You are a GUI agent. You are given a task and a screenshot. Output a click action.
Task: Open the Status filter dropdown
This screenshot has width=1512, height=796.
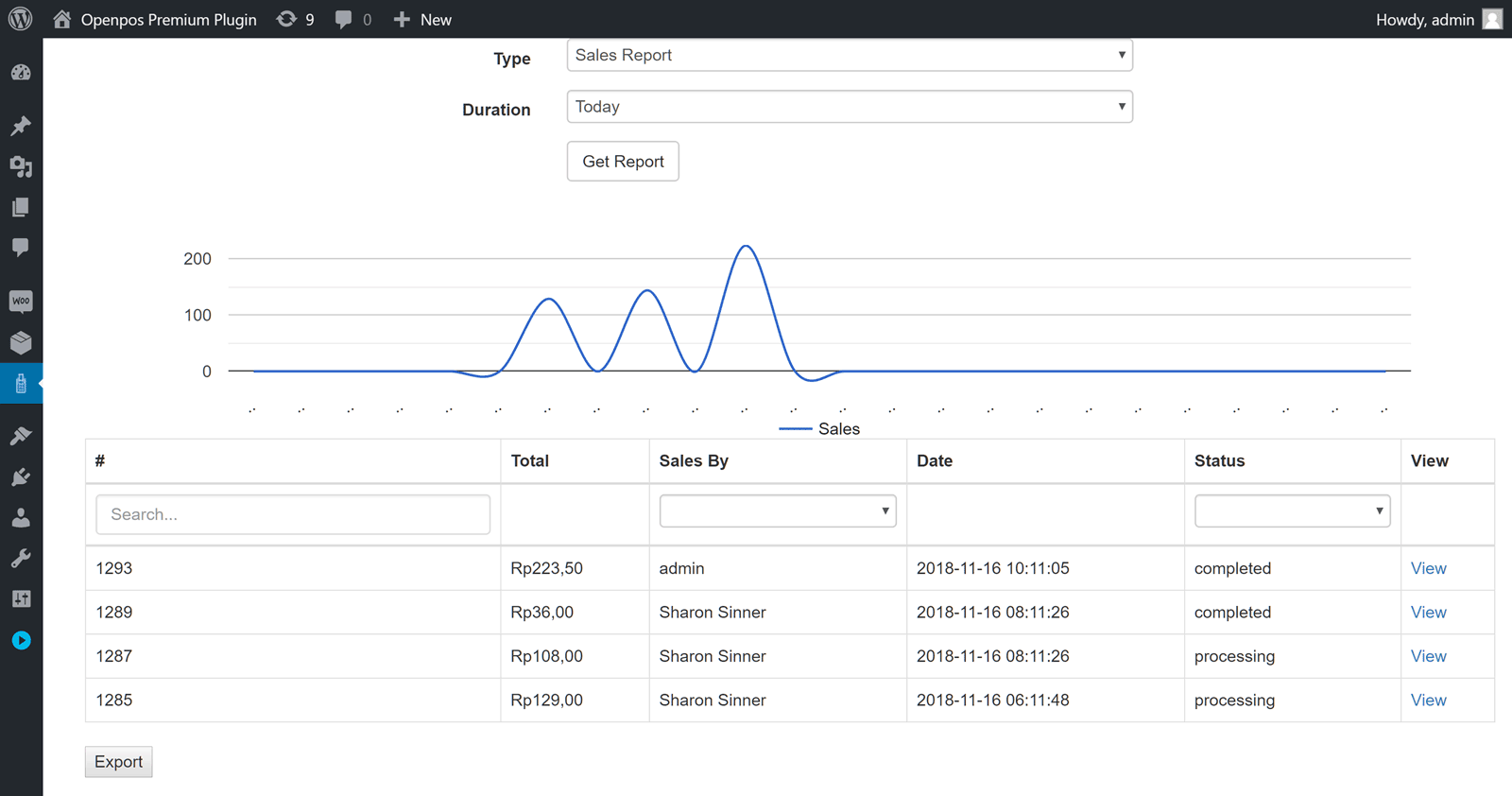(x=1291, y=511)
